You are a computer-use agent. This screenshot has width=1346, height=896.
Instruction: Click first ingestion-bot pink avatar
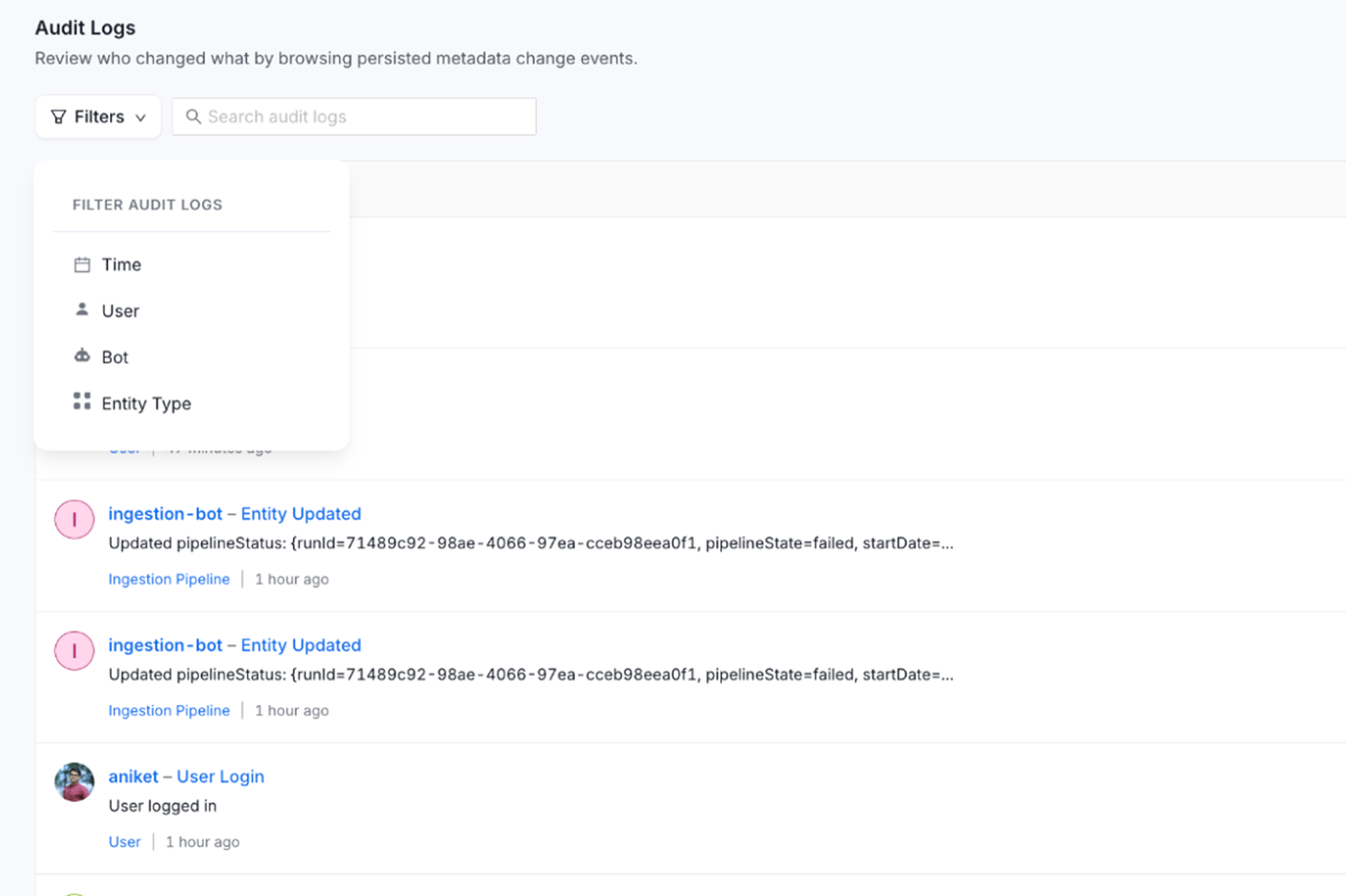click(74, 519)
